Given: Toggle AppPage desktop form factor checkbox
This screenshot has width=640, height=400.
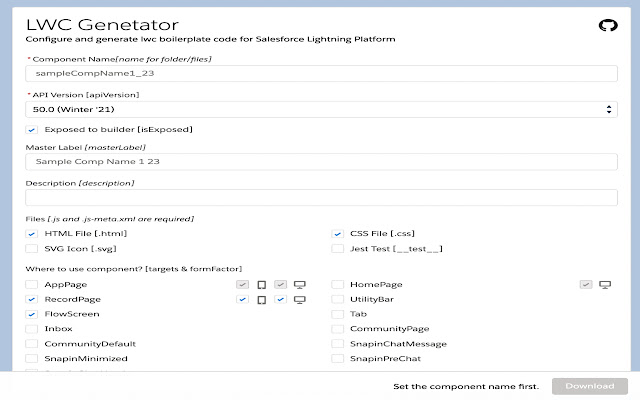Looking at the screenshot, I should (280, 284).
